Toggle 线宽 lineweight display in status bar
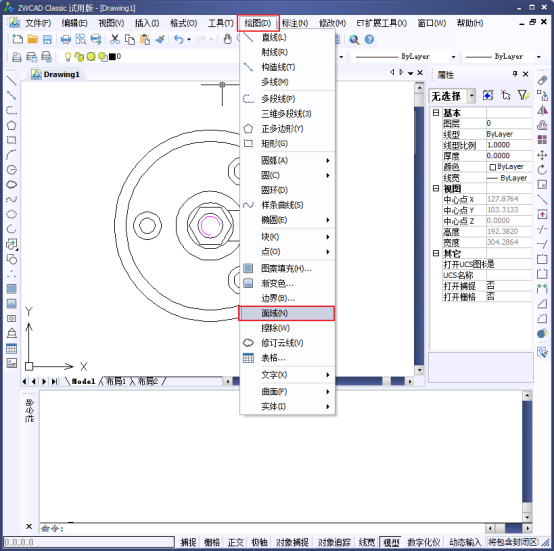This screenshot has width=554, height=551. 367,542
